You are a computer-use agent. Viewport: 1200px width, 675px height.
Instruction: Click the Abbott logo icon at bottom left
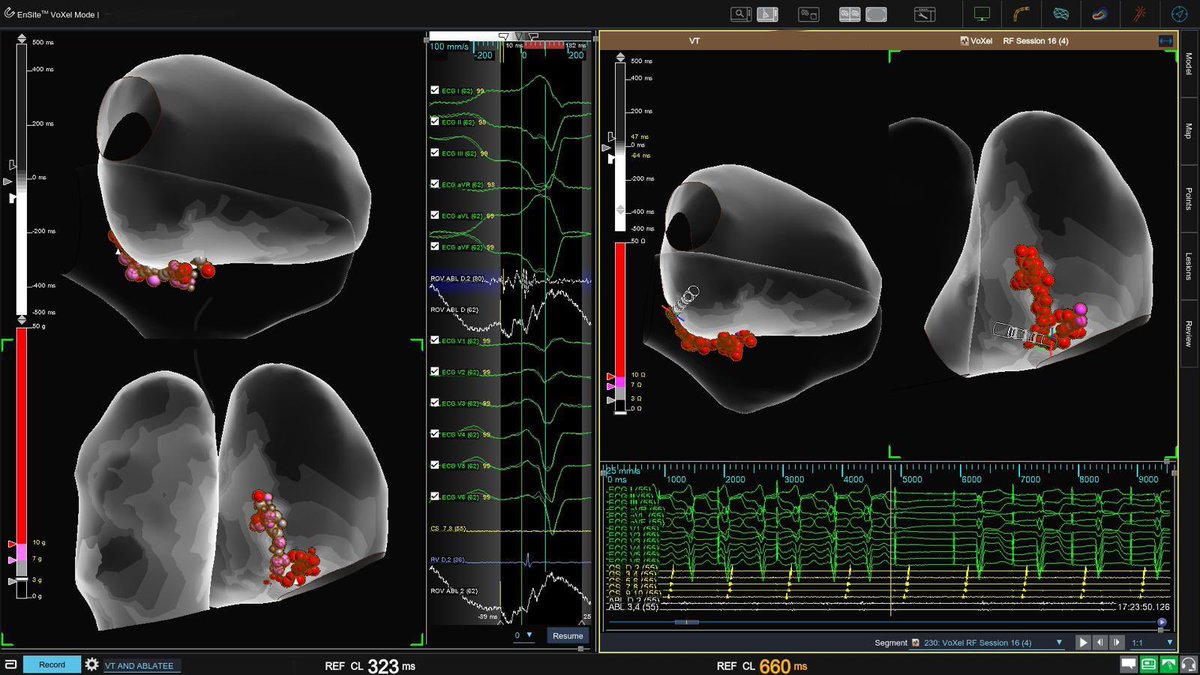[9, 664]
